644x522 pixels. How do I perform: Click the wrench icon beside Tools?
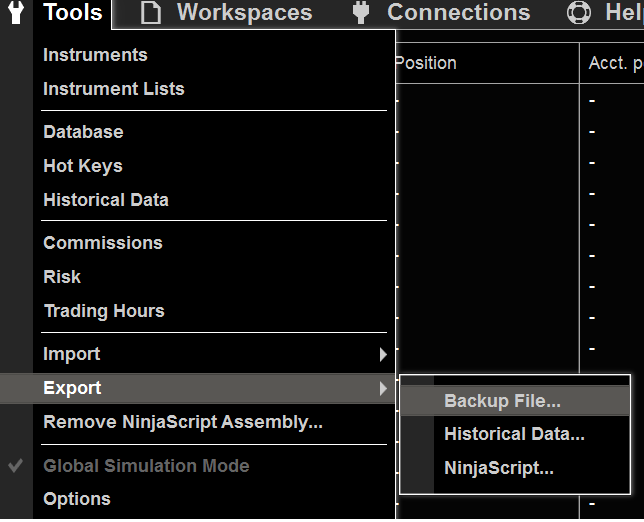click(17, 13)
